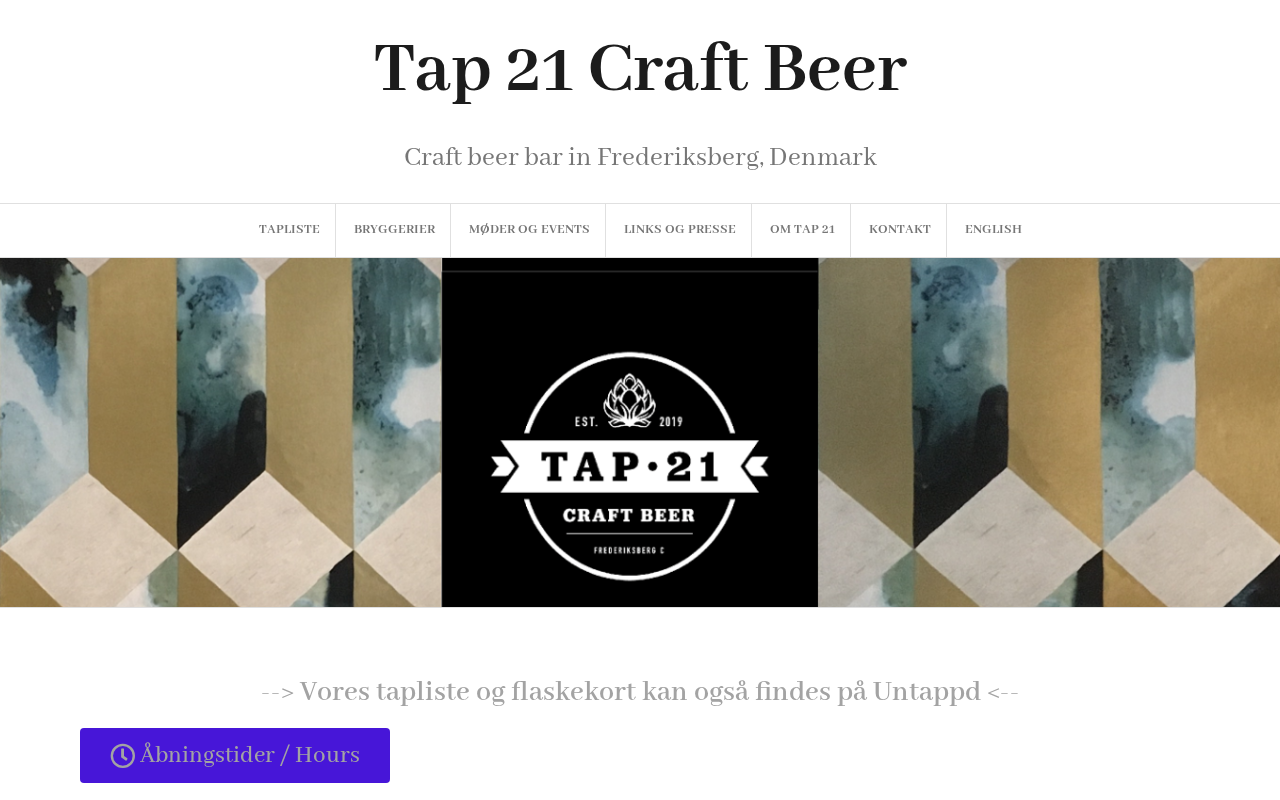Image resolution: width=1280 pixels, height=800 pixels.
Task: Click the clock icon on Hours button
Action: coord(122,756)
